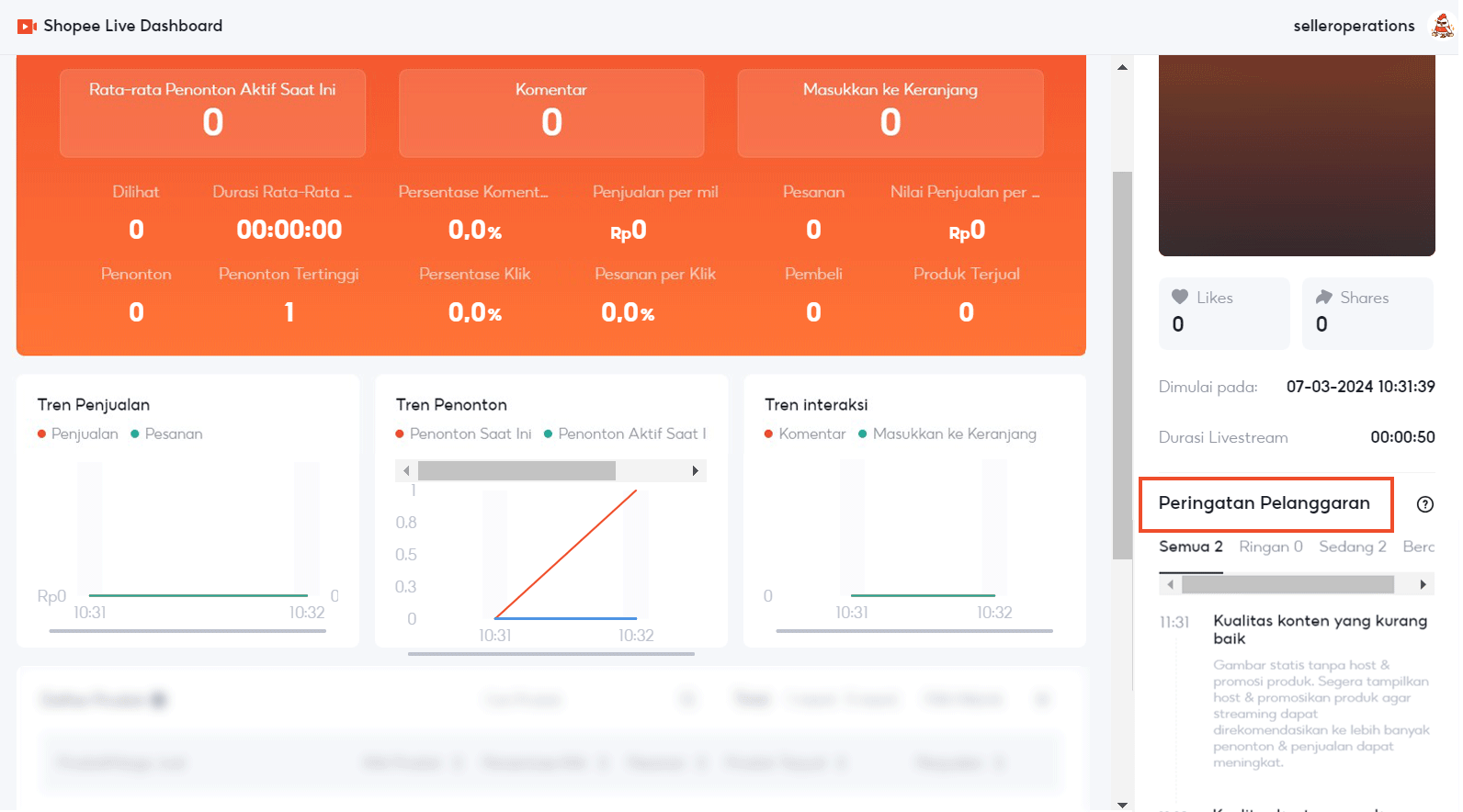Click the page scrollbar up arrow
This screenshot has height=812, width=1463.
pos(1122,67)
